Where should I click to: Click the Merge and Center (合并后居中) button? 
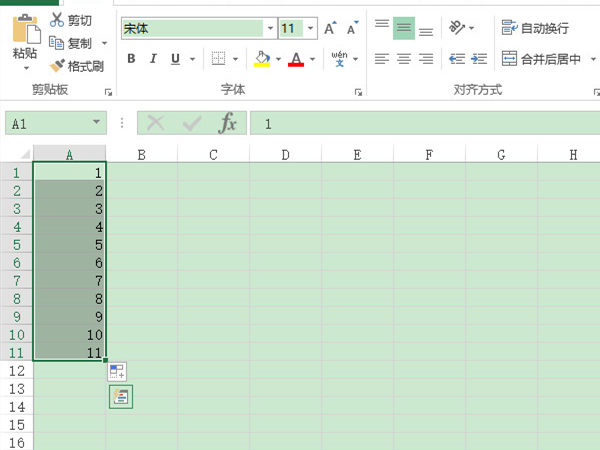543,59
